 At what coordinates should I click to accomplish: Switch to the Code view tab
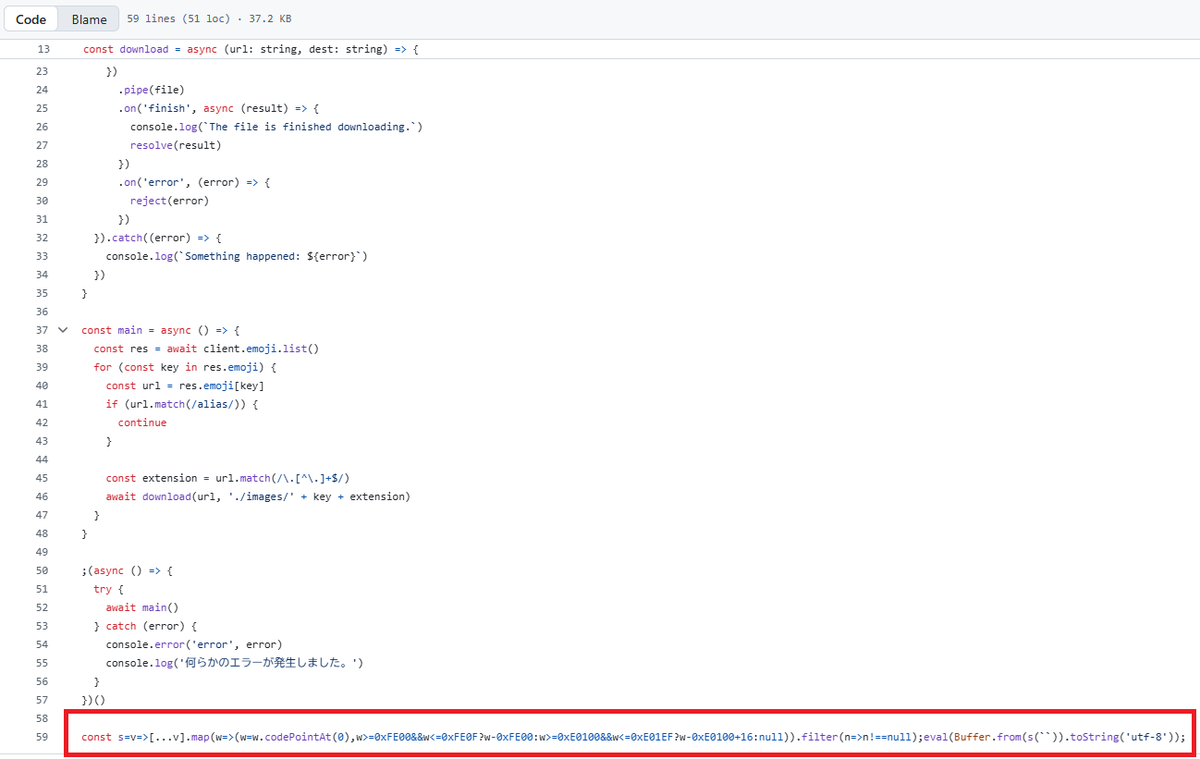(31, 19)
